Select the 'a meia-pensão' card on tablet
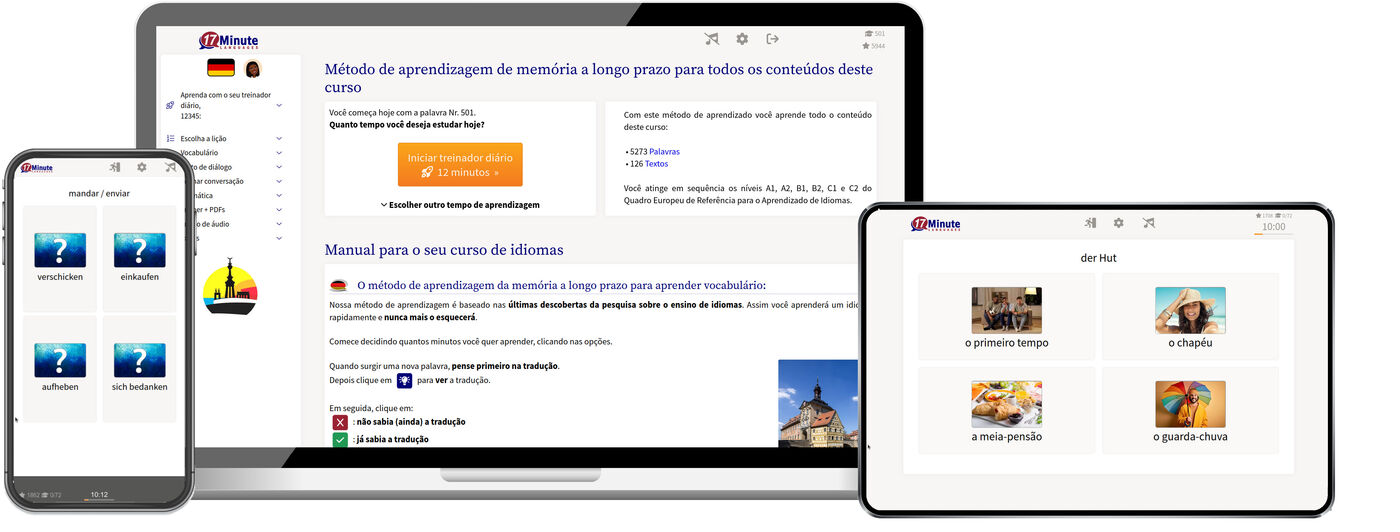 [1007, 410]
